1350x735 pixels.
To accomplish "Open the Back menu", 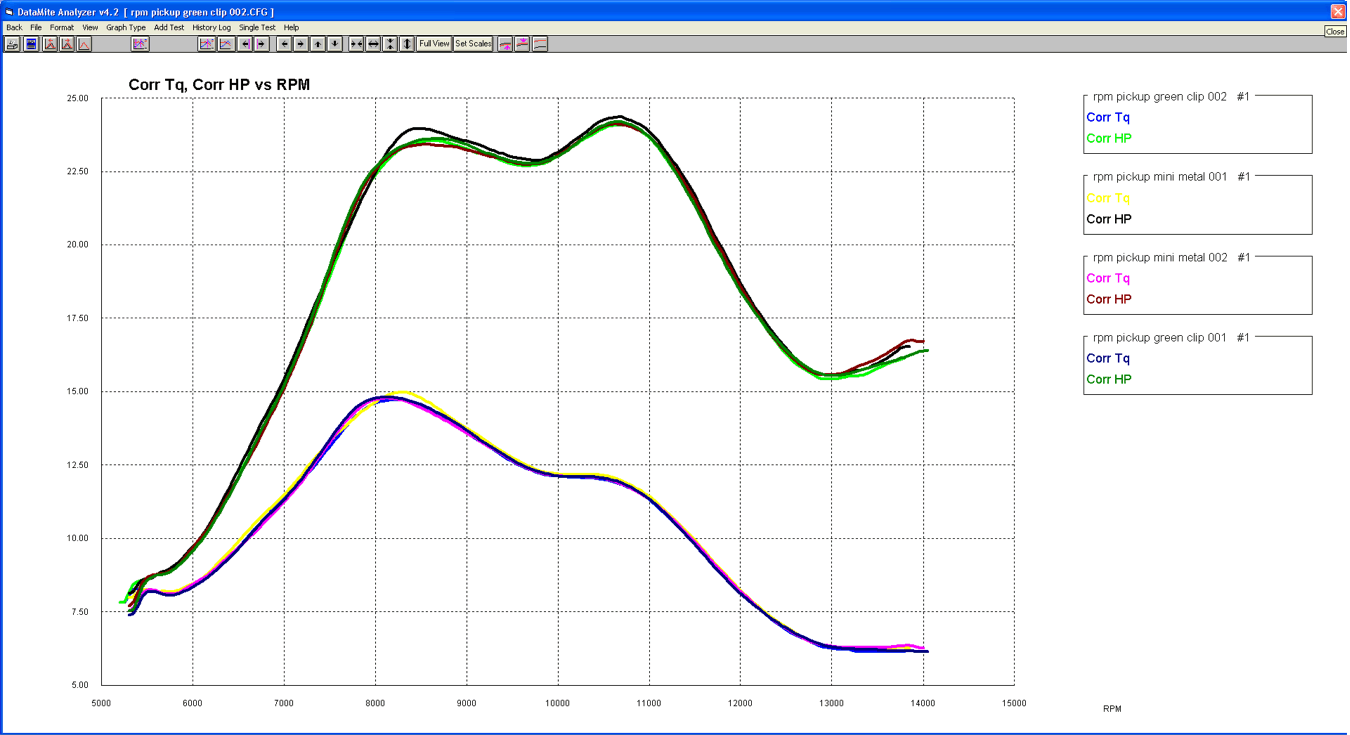I will (14, 28).
